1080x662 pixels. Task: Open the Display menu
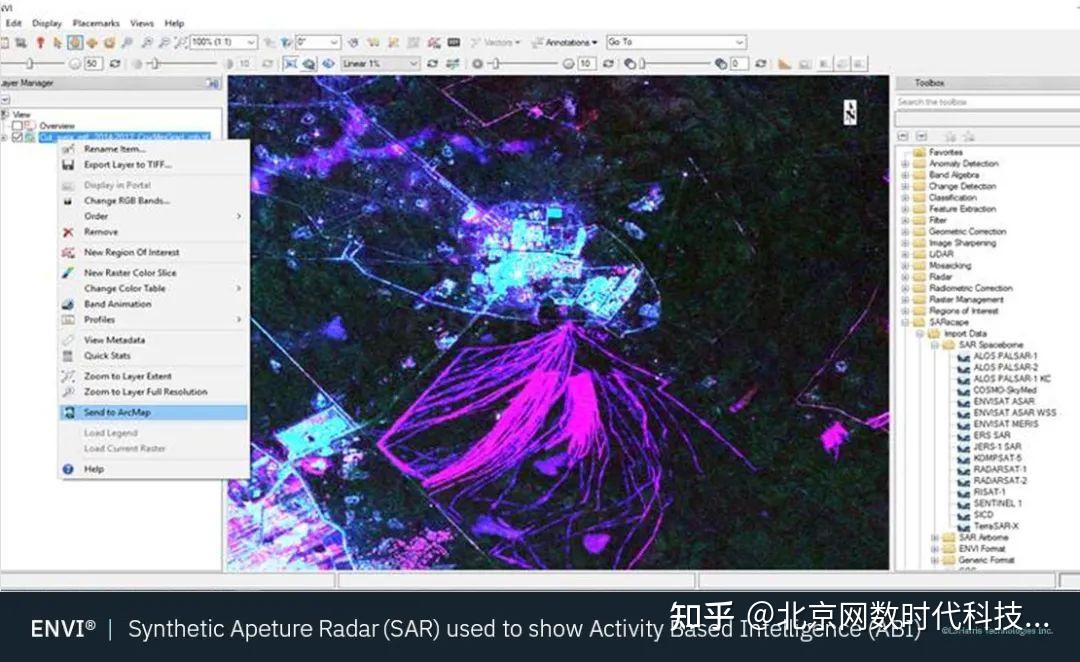click(46, 22)
